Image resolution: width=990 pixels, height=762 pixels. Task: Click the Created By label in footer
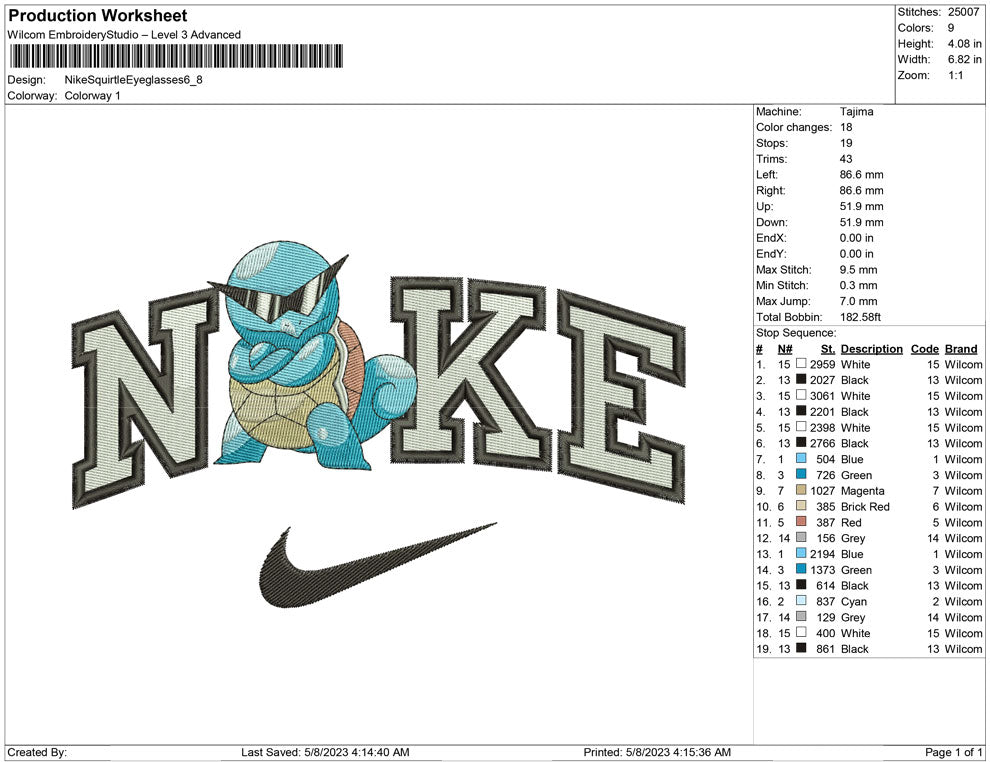pos(37,752)
